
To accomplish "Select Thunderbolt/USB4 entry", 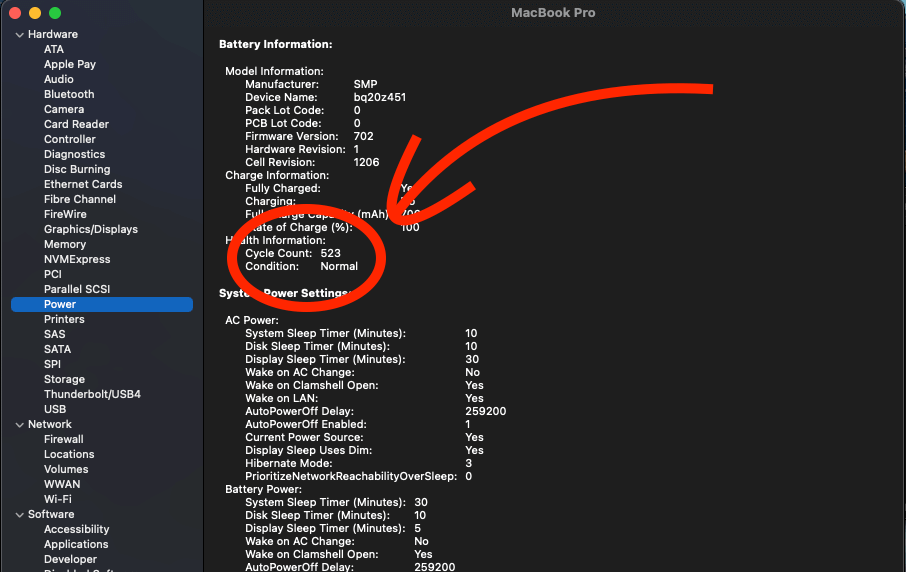I will click(92, 395).
